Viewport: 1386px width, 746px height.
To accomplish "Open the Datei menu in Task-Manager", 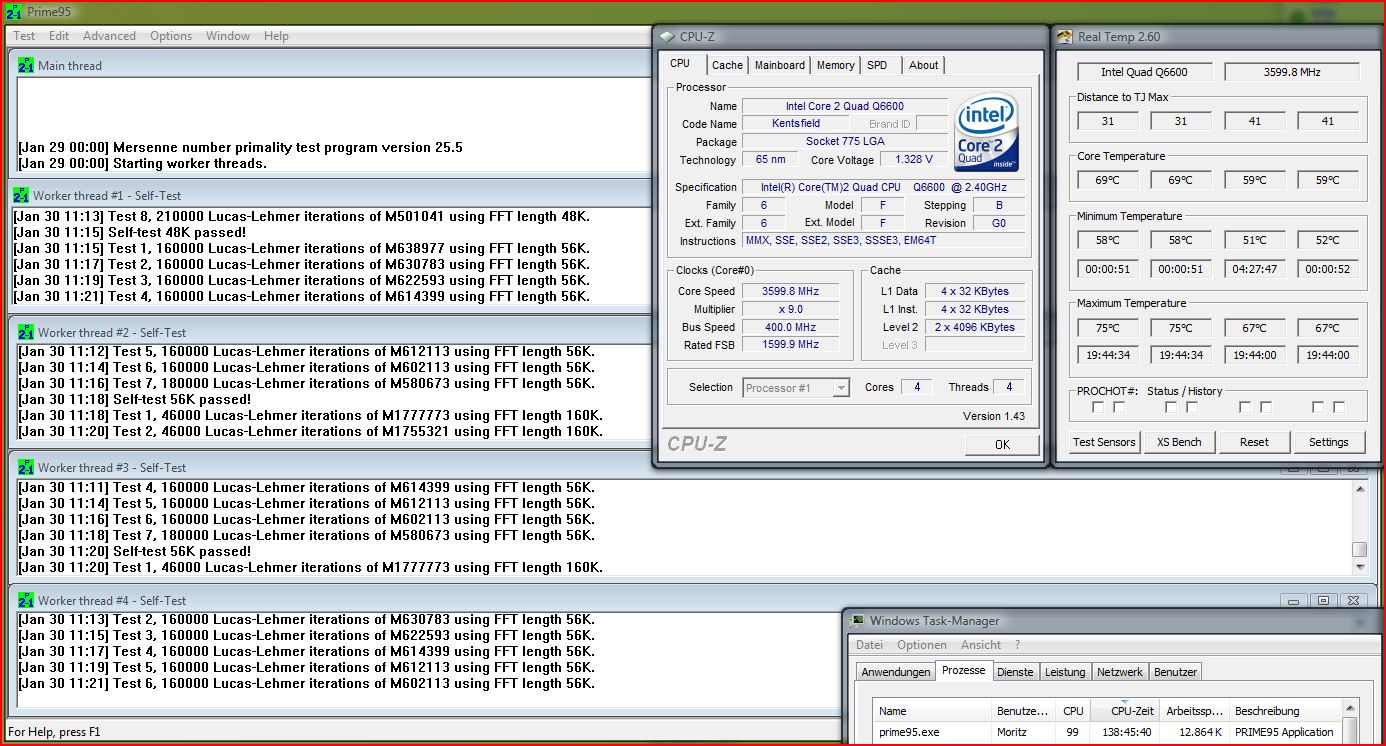I will (x=869, y=645).
